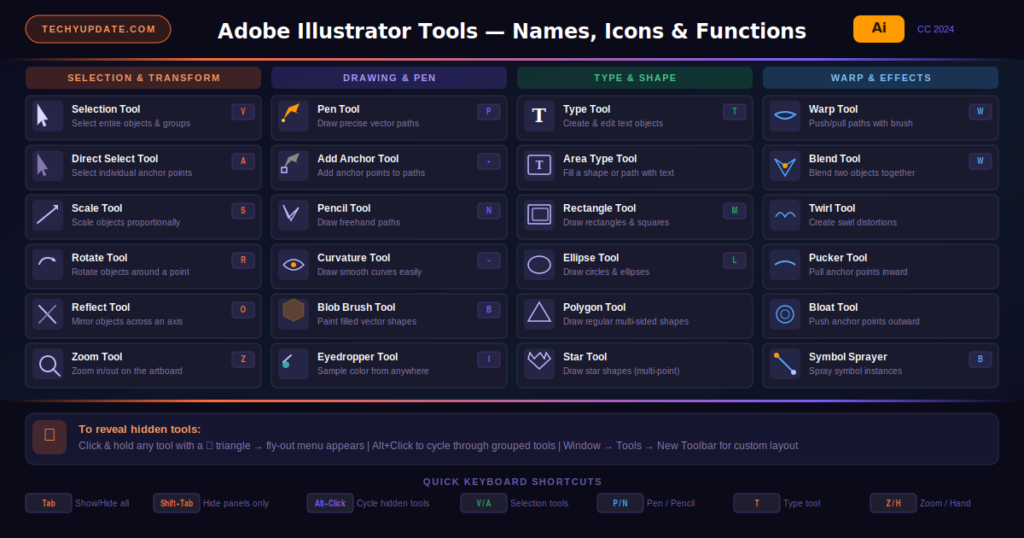Click the Blob Brush Tool icon
Image resolution: width=1024 pixels, height=538 pixels.
coord(293,315)
